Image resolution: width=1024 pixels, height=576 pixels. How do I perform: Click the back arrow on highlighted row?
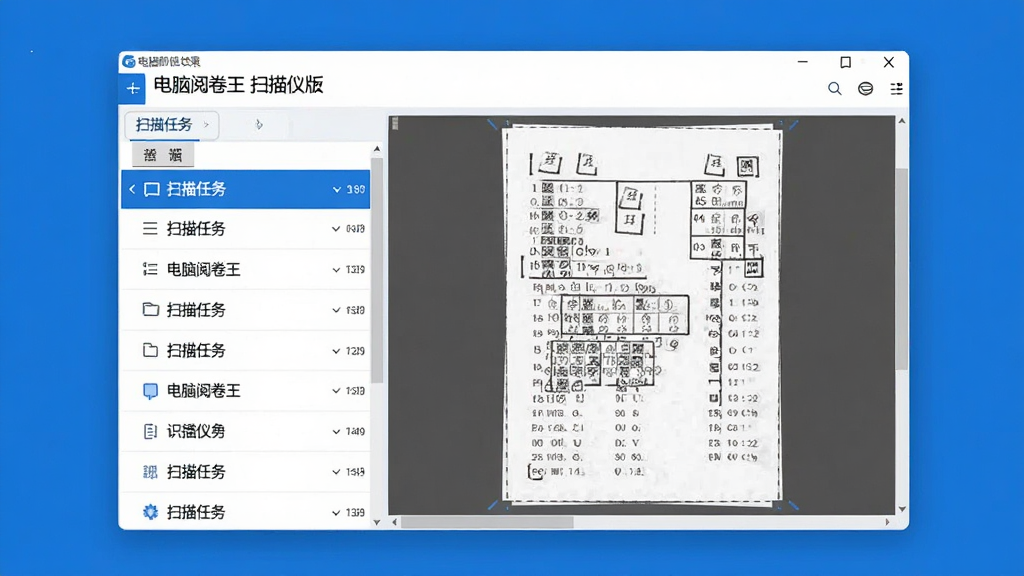[x=132, y=189]
